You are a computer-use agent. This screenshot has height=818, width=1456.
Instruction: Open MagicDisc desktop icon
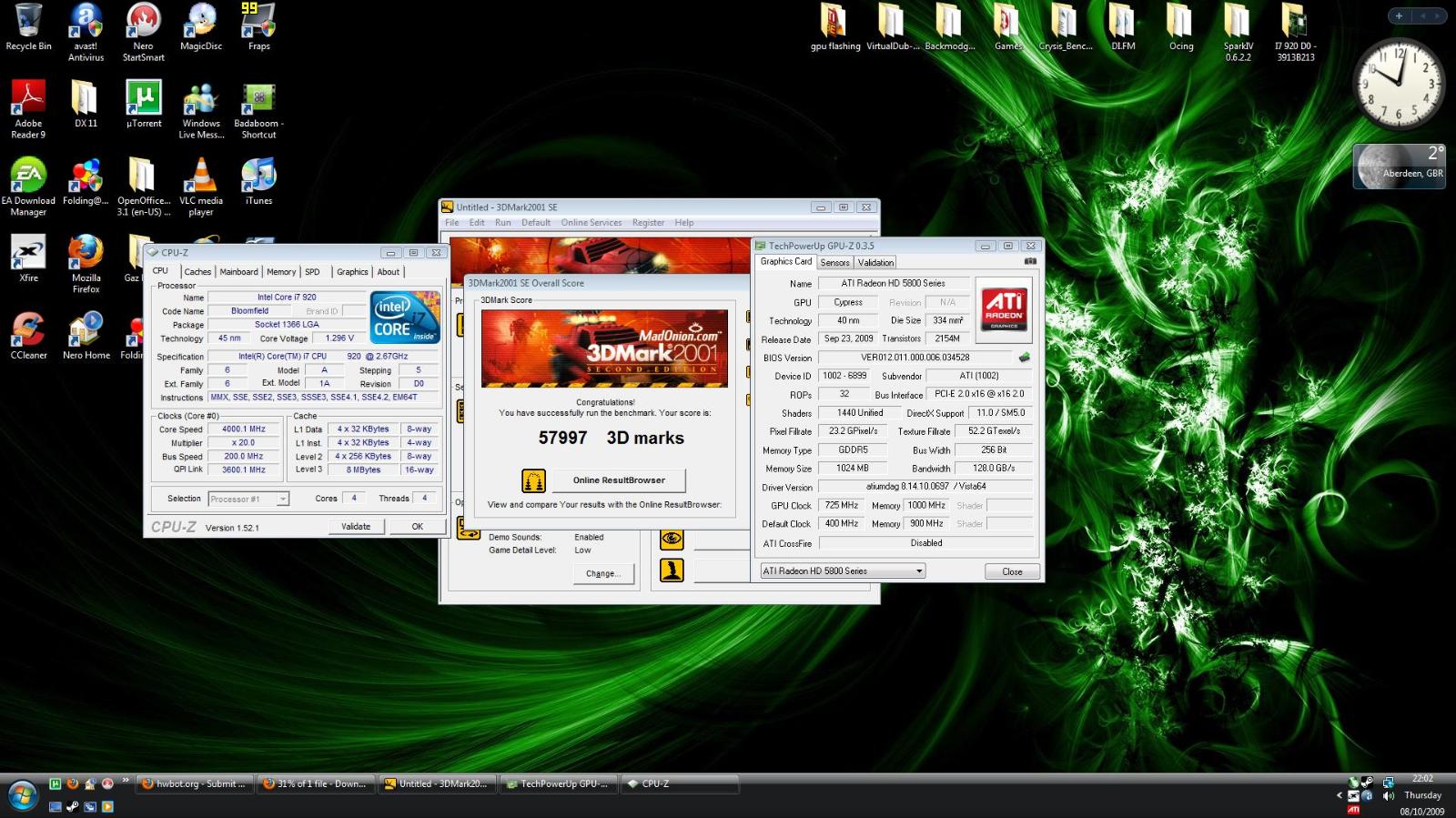point(201,28)
